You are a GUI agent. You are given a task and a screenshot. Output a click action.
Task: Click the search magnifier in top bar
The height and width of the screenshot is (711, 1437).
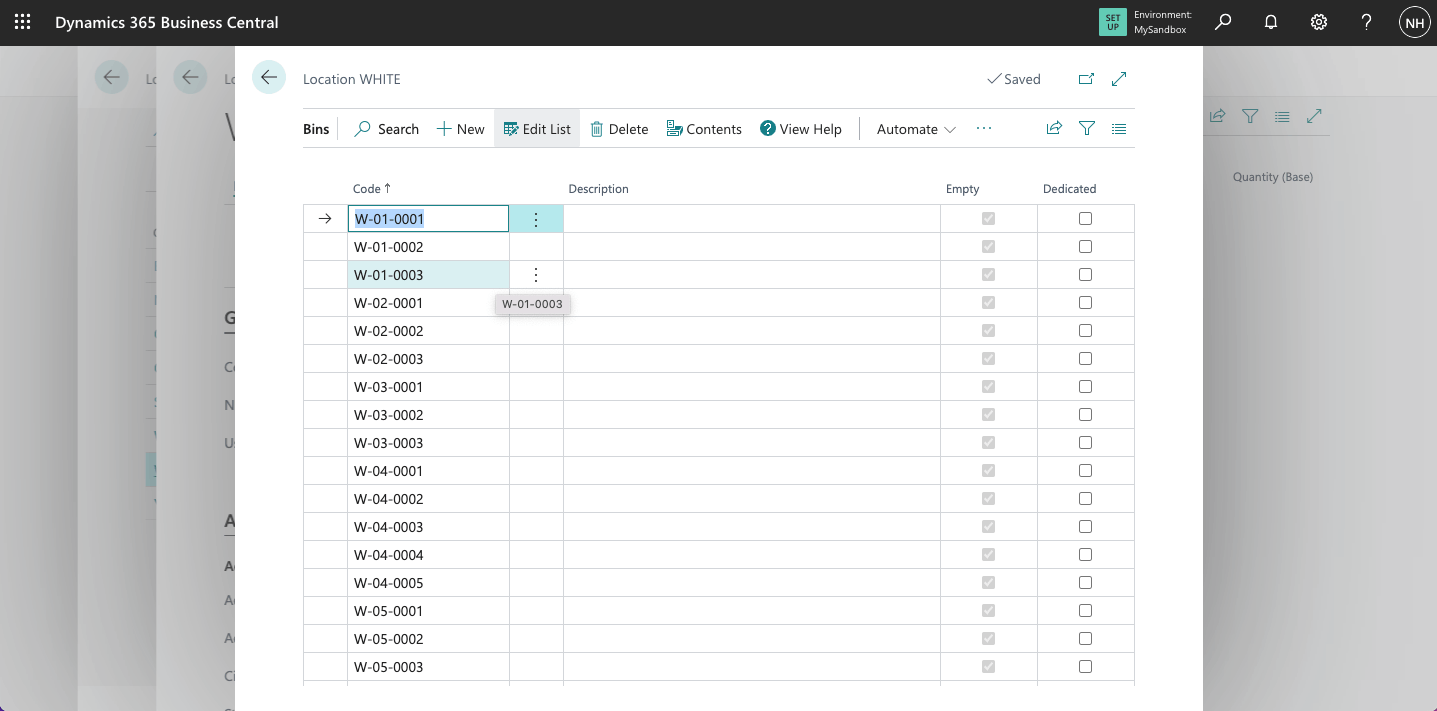tap(1222, 22)
